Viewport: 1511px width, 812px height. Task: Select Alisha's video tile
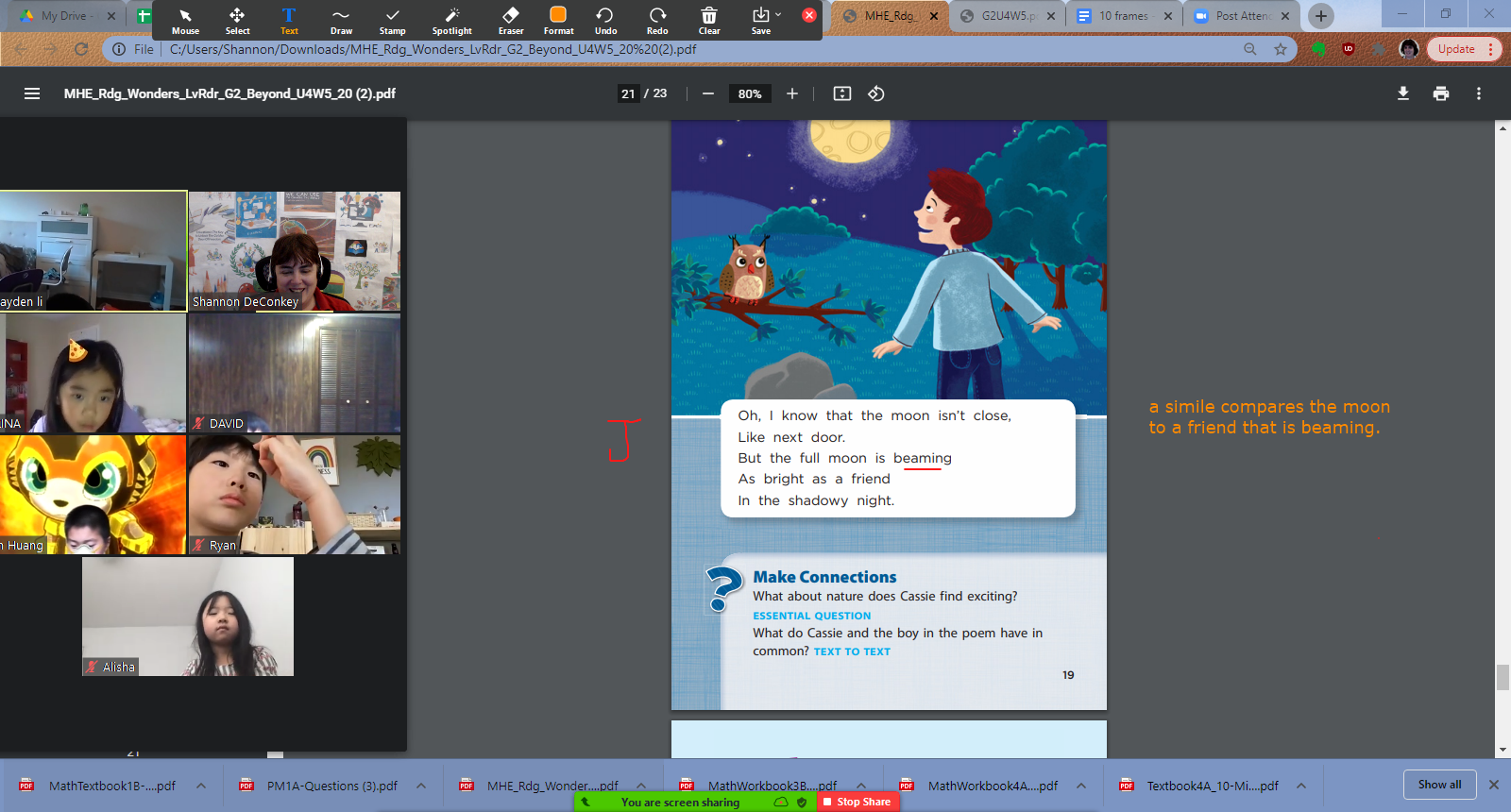pos(188,617)
